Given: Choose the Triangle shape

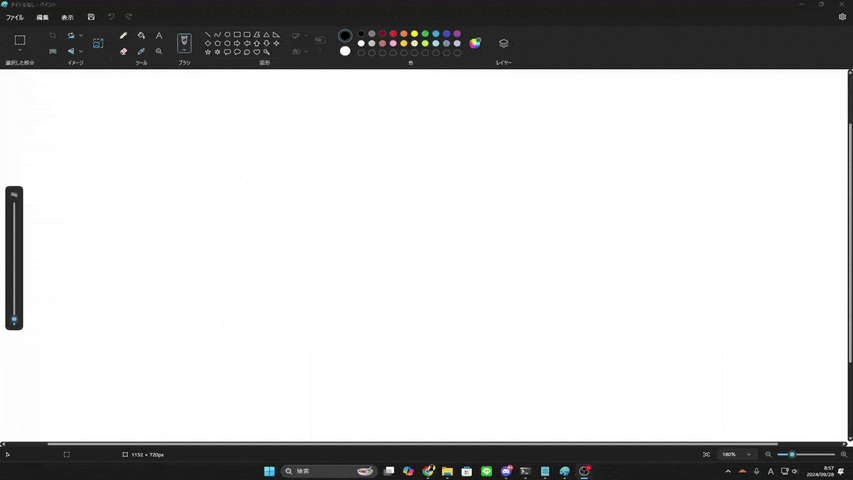Looking at the screenshot, I should [x=267, y=34].
